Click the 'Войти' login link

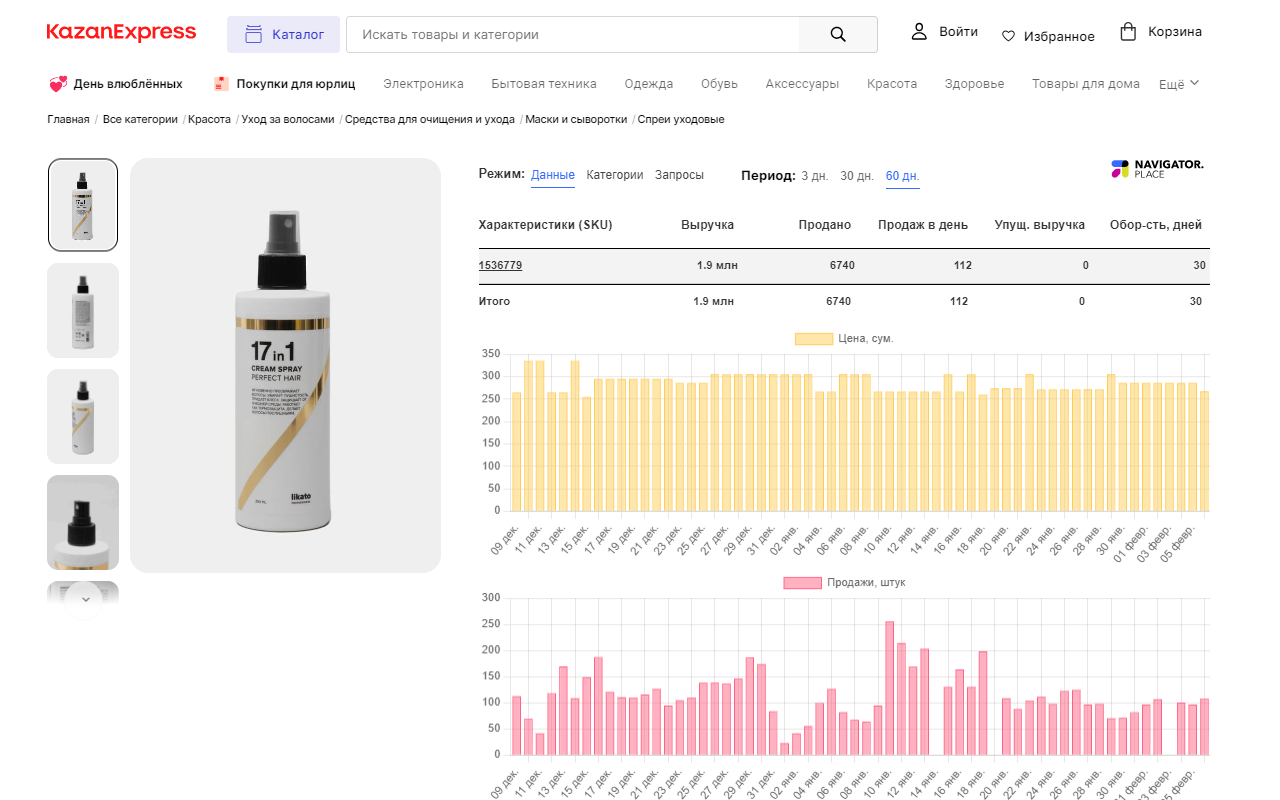[958, 32]
